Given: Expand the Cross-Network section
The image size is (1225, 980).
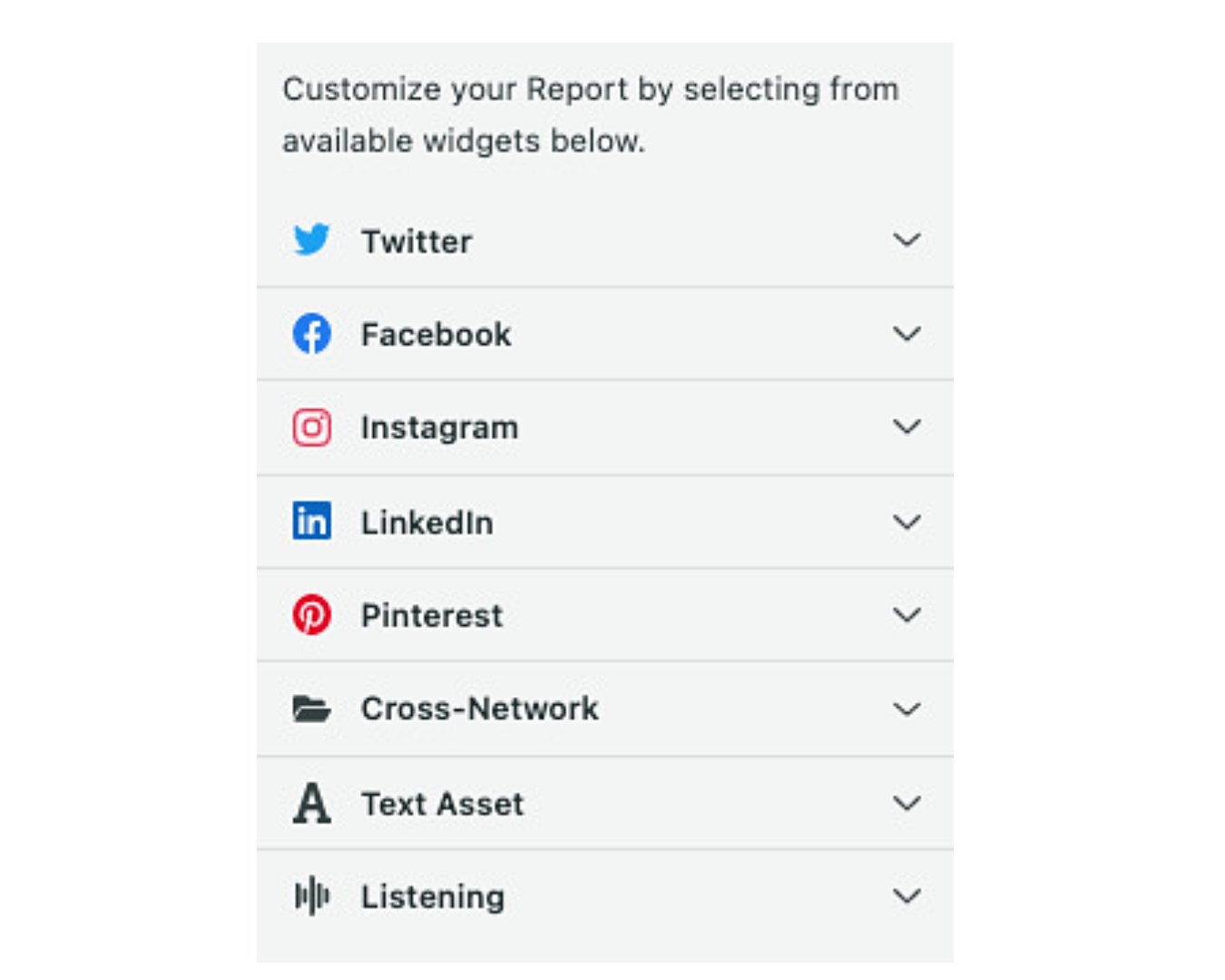Looking at the screenshot, I should coord(907,709).
